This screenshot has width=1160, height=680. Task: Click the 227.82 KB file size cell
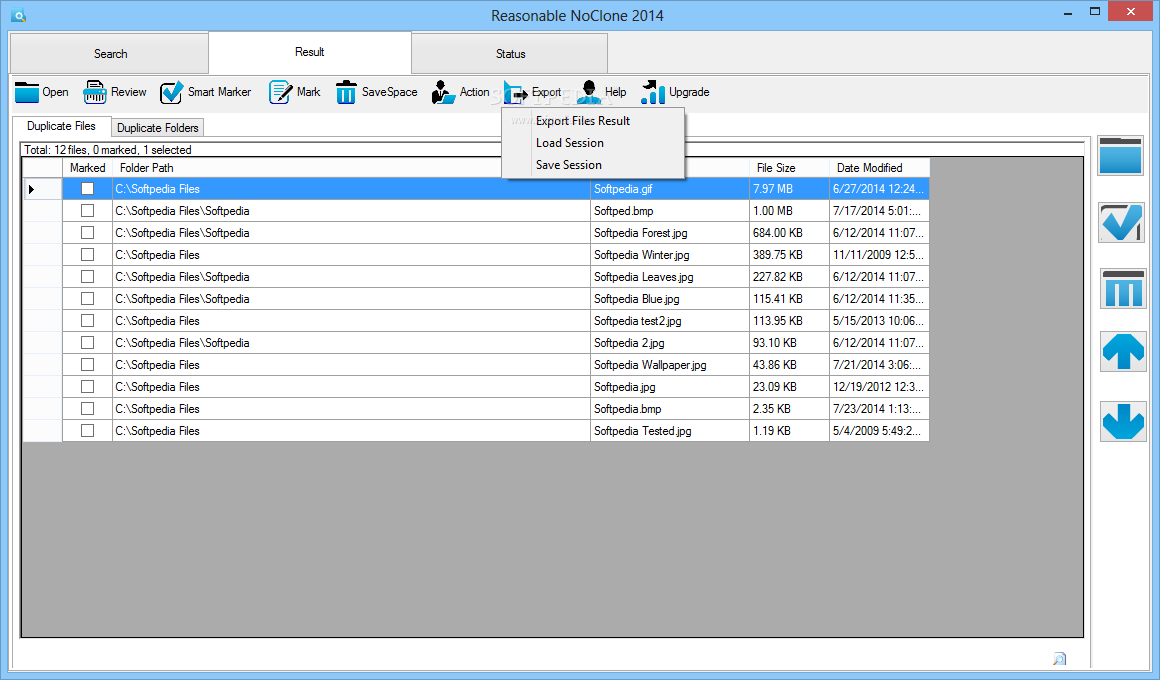coord(789,277)
